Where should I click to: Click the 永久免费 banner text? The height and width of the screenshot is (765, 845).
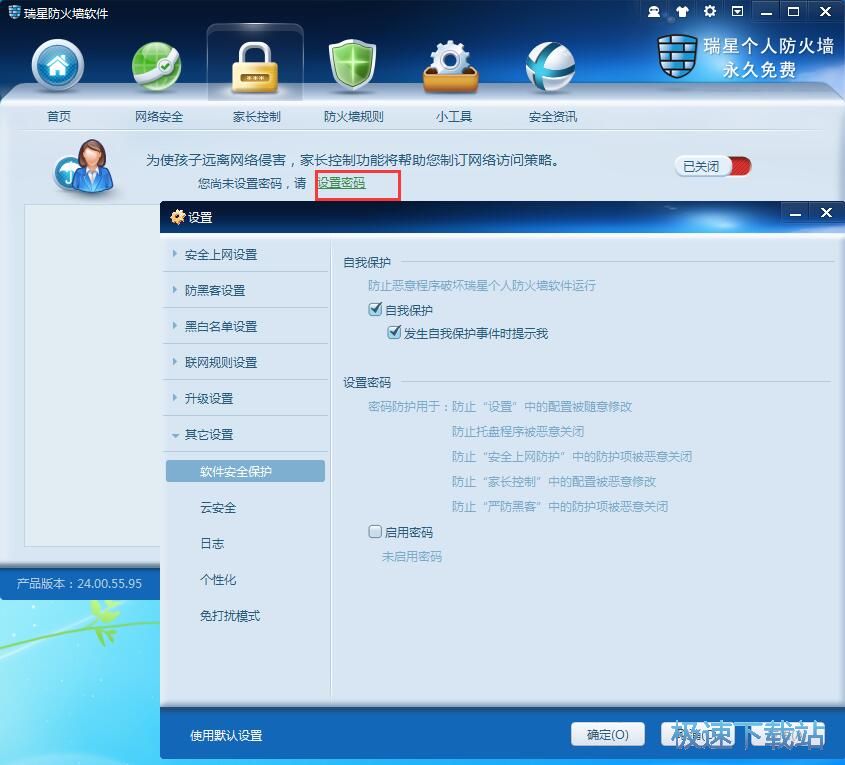click(759, 70)
